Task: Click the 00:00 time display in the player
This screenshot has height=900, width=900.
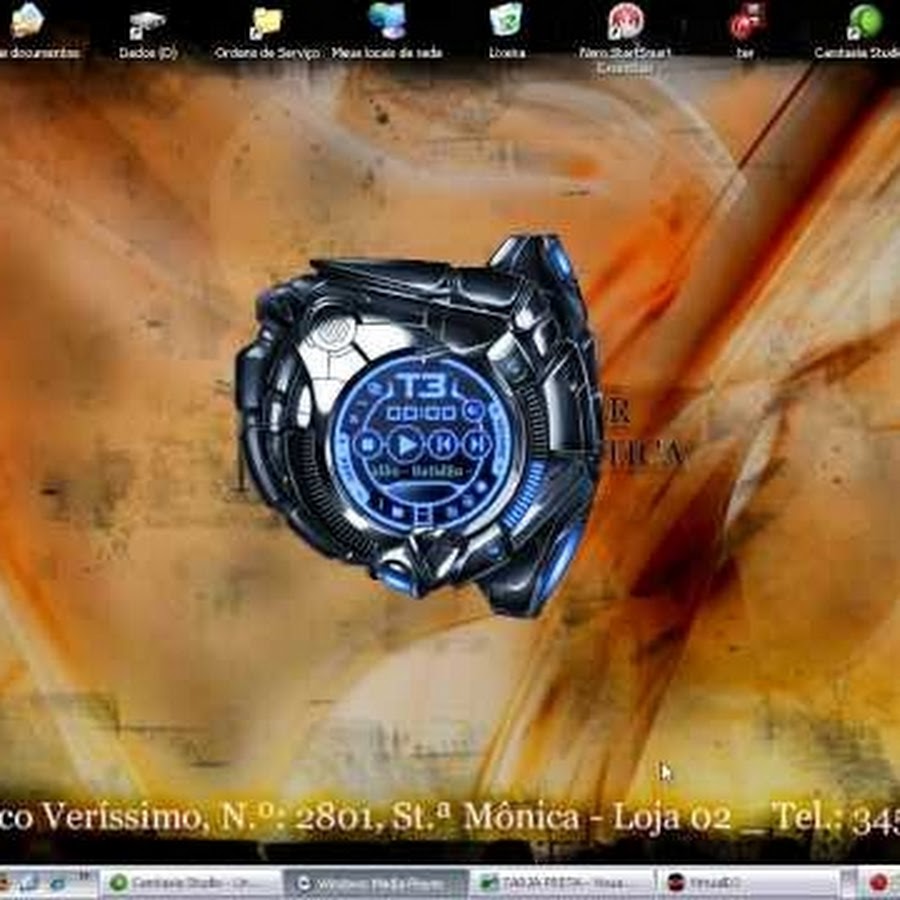Action: [x=421, y=412]
